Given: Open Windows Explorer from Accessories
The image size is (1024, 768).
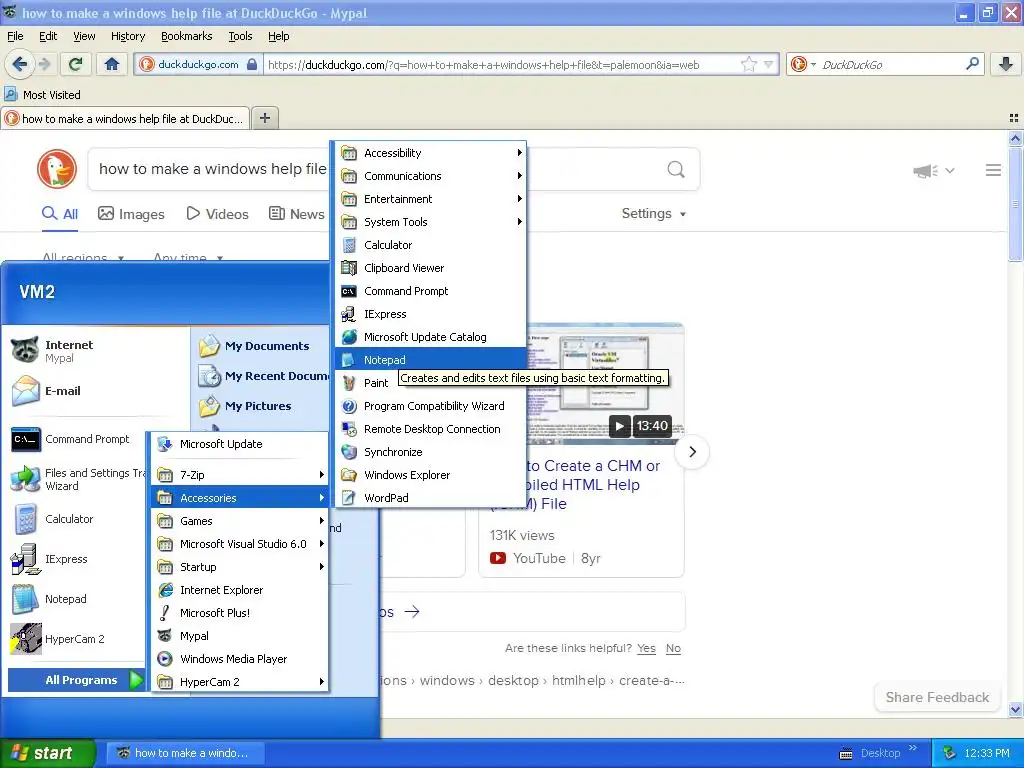Looking at the screenshot, I should (x=432, y=475).
